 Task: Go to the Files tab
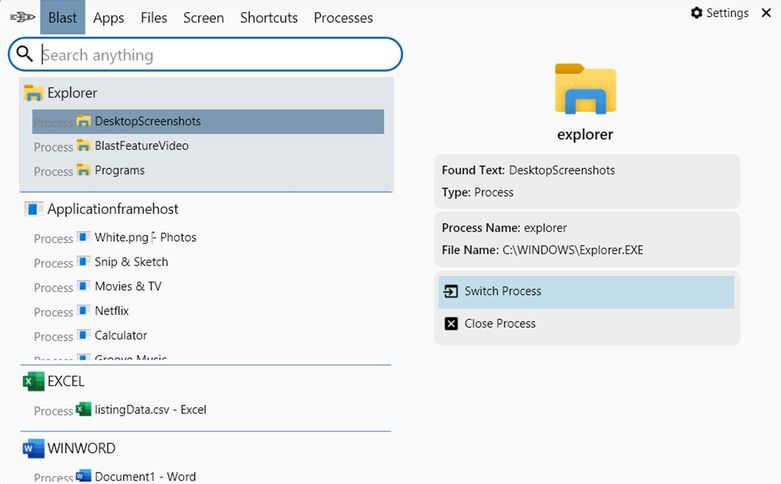(x=154, y=17)
